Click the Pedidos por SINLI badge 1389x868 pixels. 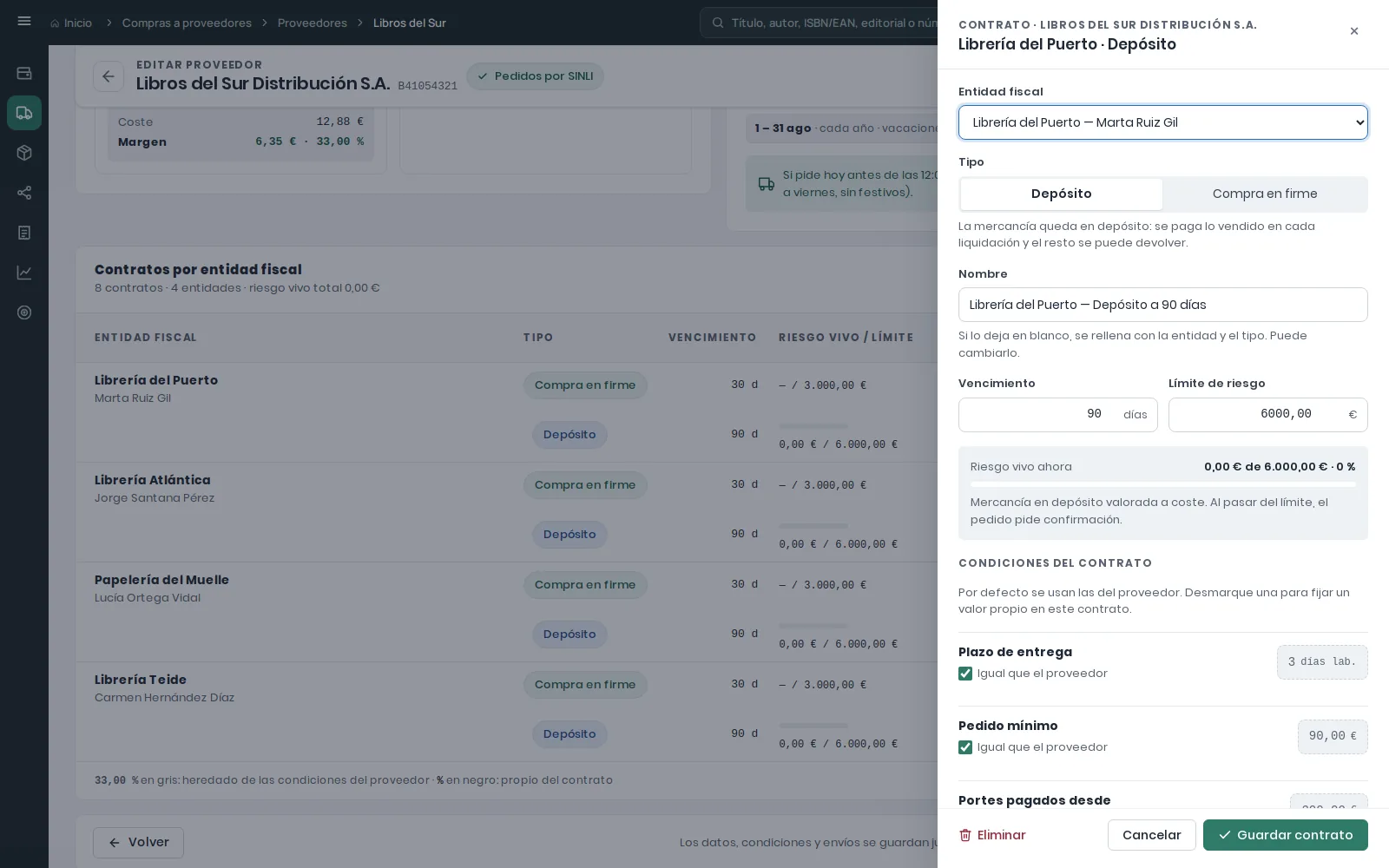(x=535, y=76)
